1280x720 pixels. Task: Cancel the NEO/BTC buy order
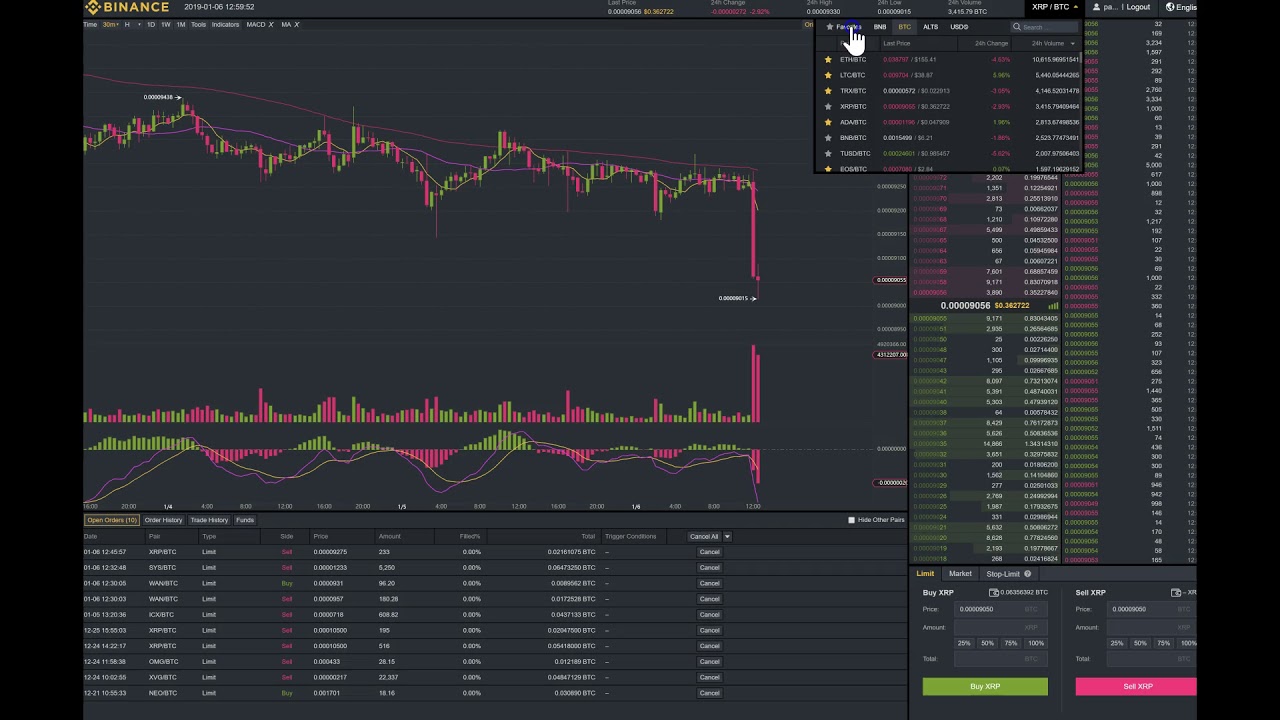tap(709, 693)
